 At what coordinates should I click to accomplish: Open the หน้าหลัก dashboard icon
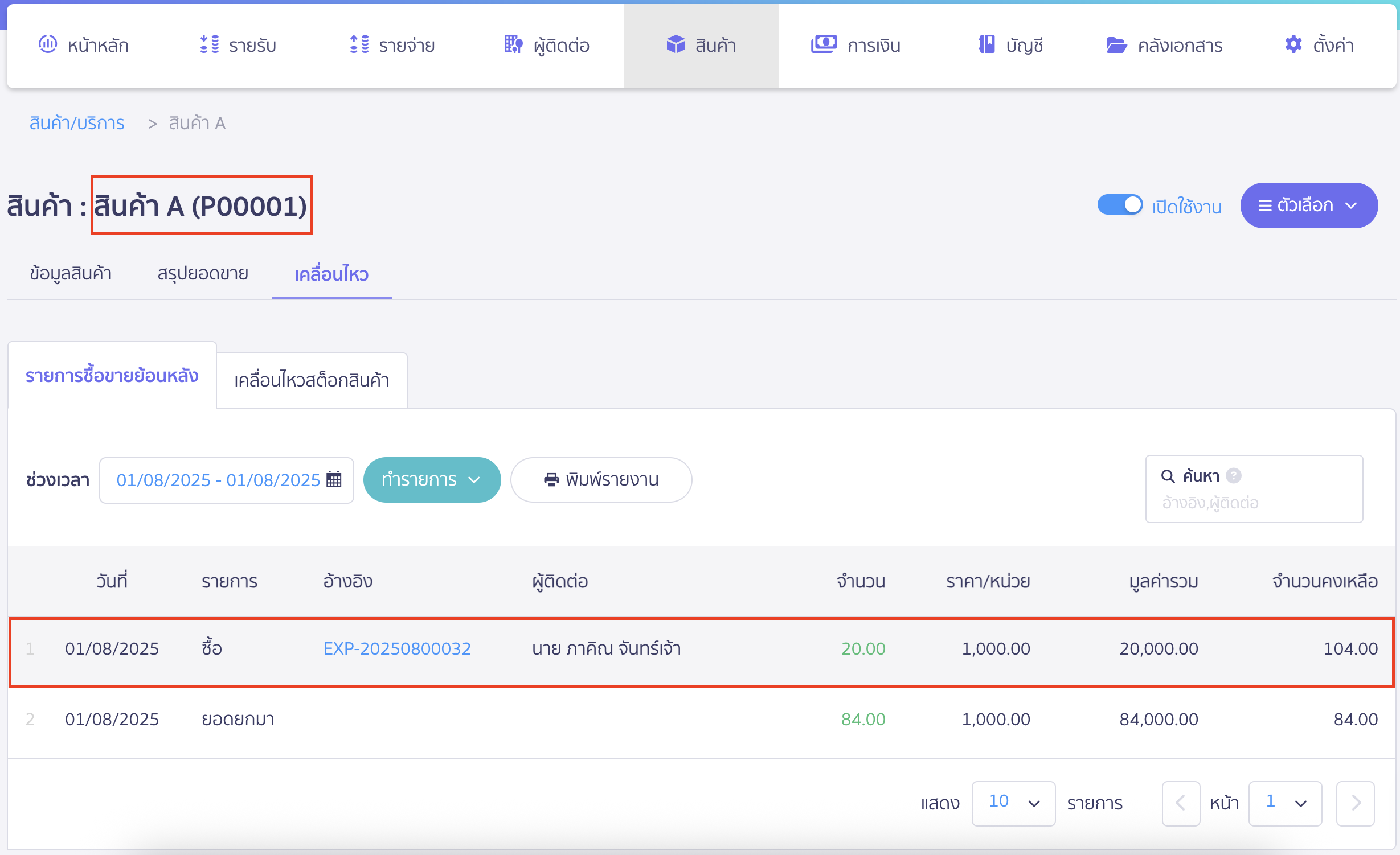click(48, 44)
